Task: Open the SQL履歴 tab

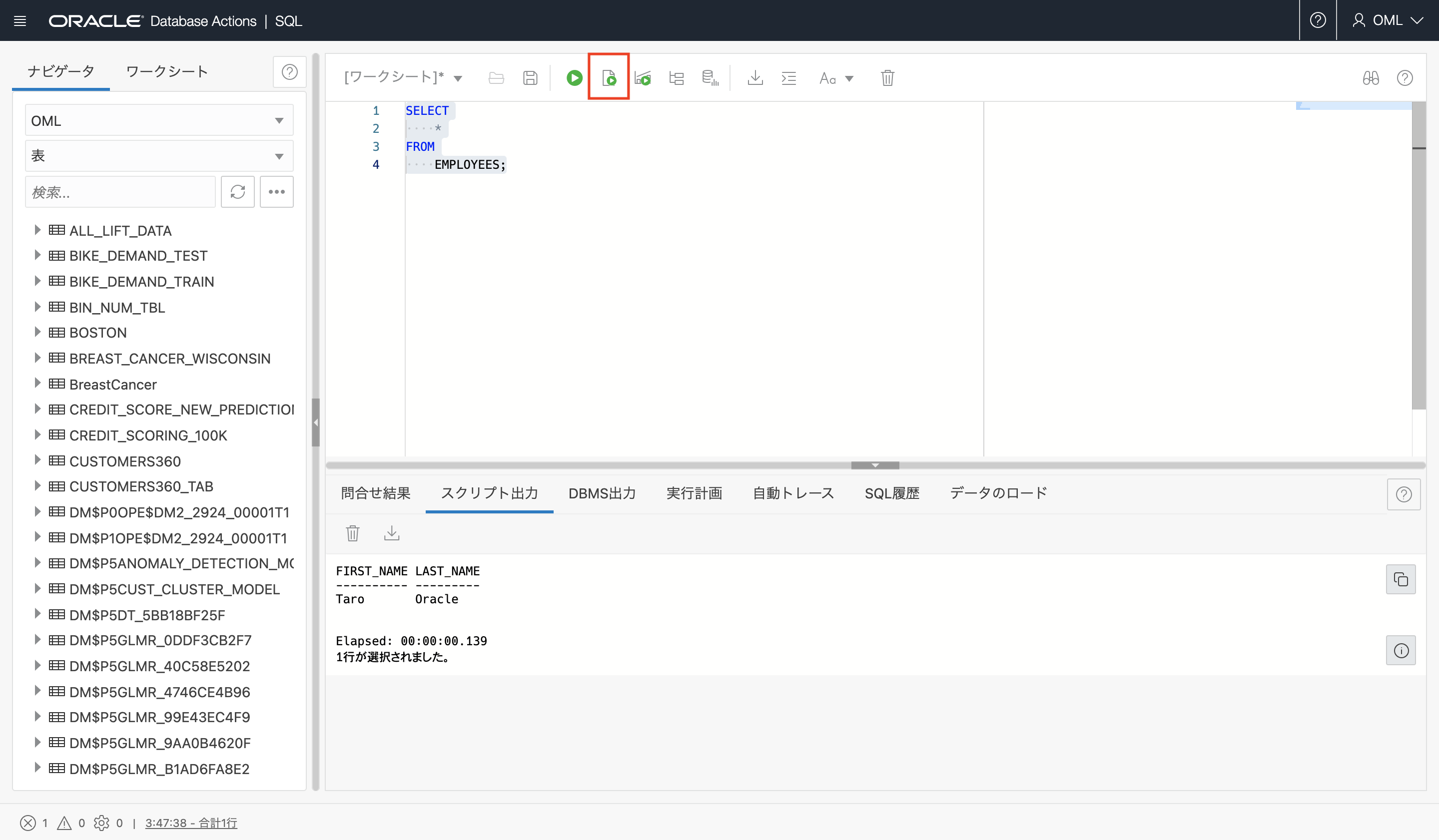Action: coord(891,493)
